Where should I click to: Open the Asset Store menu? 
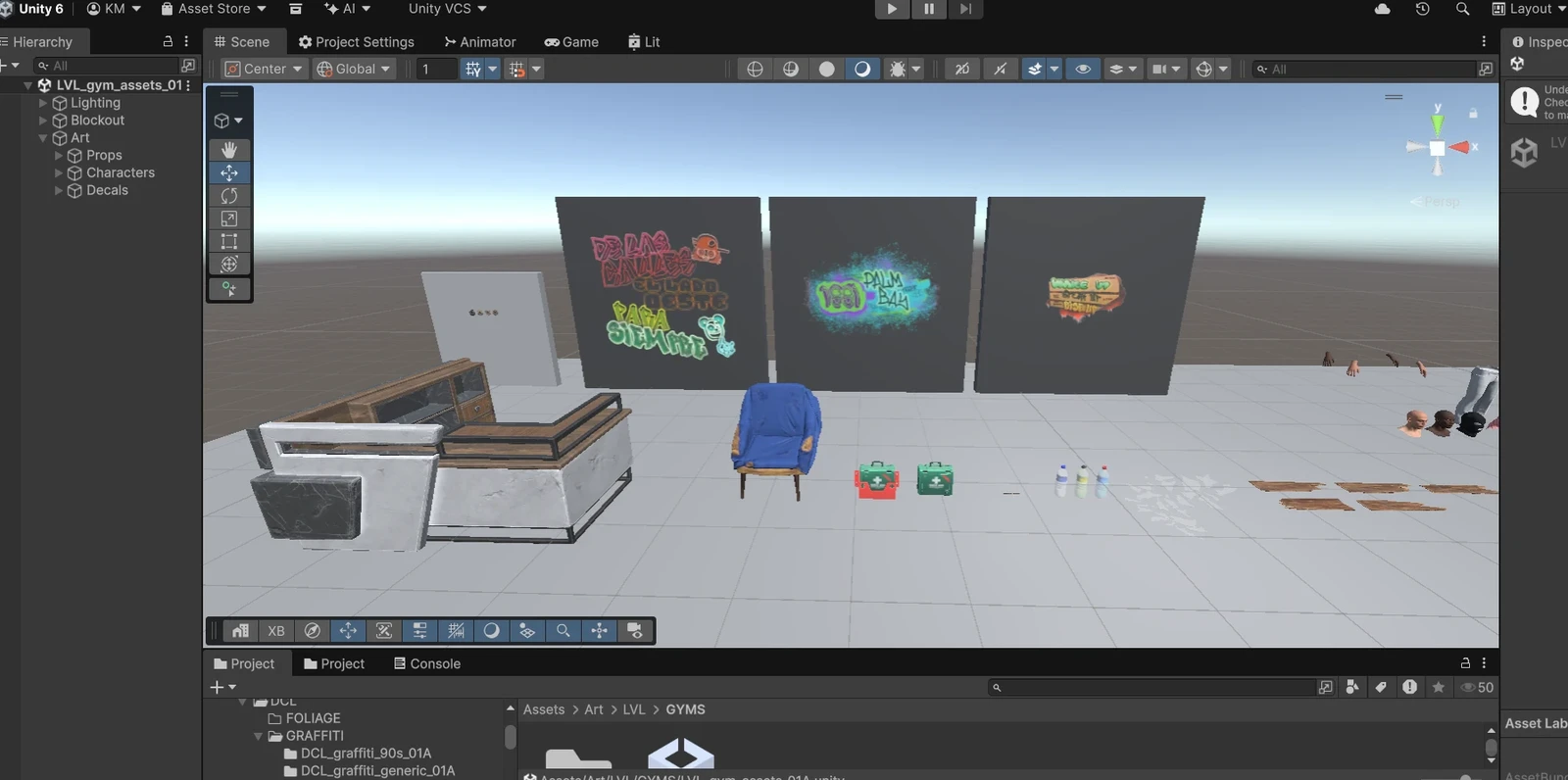[214, 9]
